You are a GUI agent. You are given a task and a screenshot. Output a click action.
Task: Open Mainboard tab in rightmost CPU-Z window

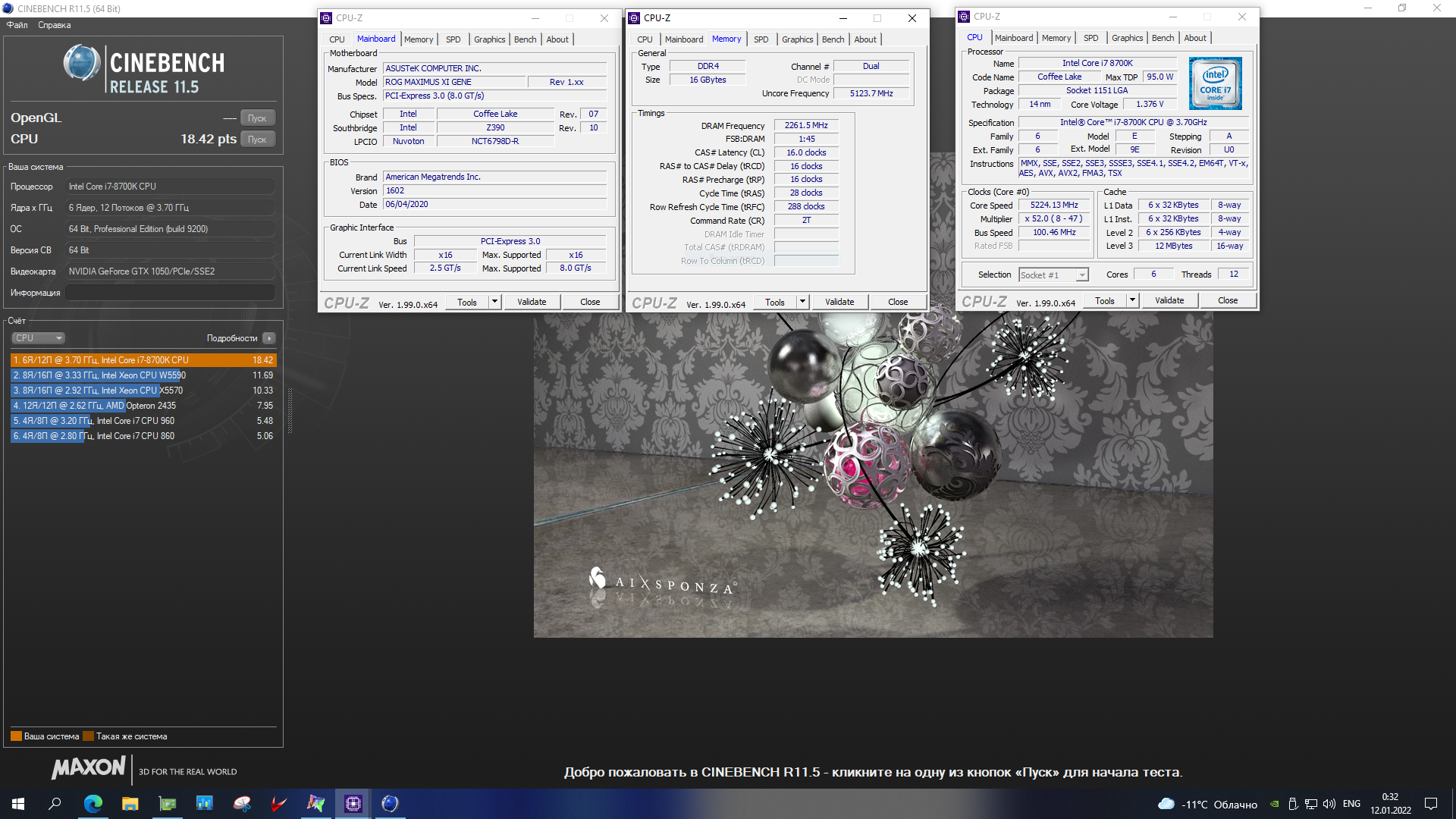click(x=1014, y=38)
